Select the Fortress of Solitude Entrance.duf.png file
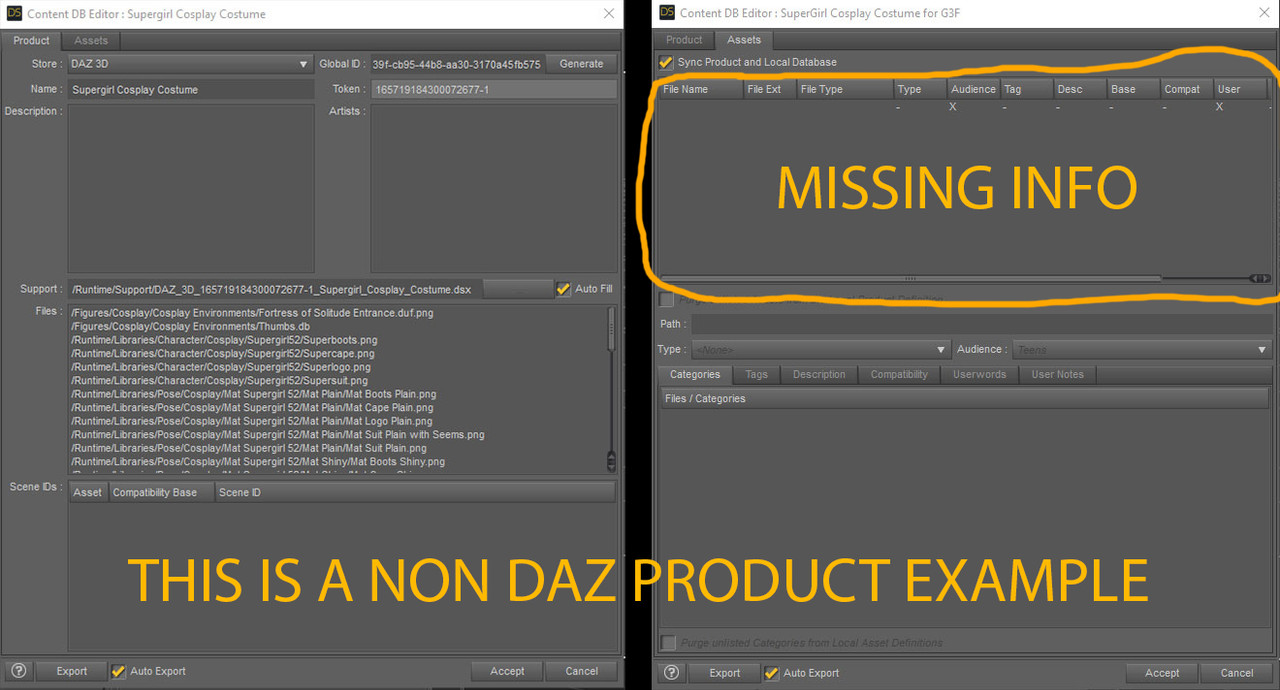 pos(252,313)
